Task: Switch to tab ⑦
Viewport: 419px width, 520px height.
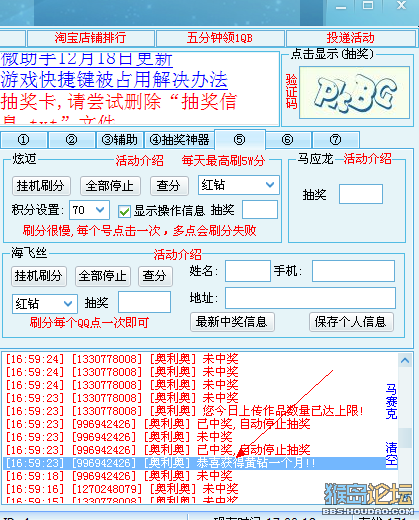Action: coord(335,140)
